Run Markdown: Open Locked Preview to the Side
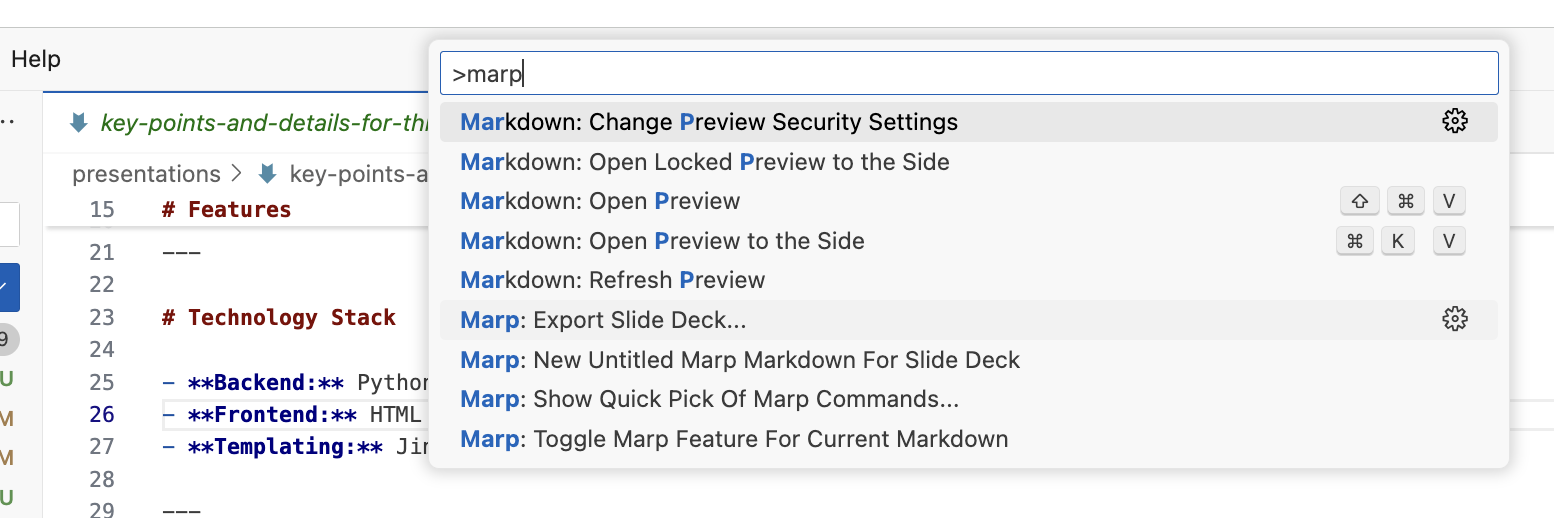1554x518 pixels. tap(704, 162)
